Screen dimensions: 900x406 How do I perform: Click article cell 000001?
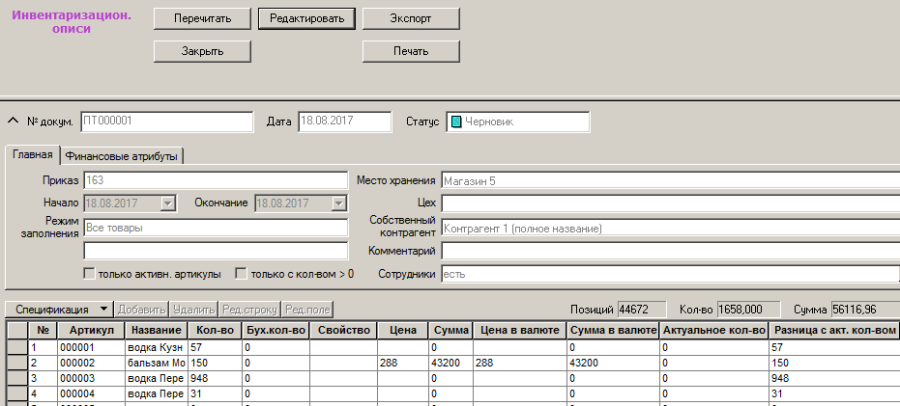click(x=92, y=347)
